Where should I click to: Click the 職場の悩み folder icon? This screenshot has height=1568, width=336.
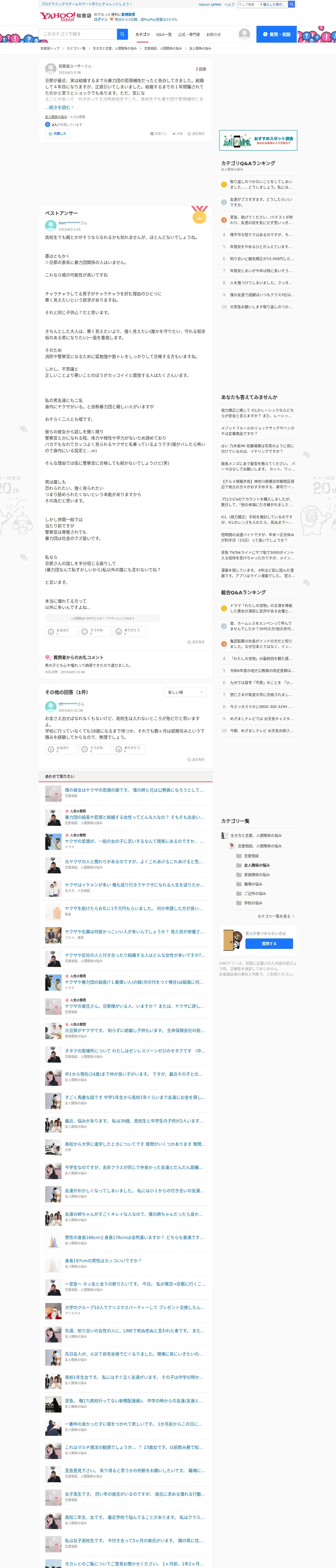(239, 884)
